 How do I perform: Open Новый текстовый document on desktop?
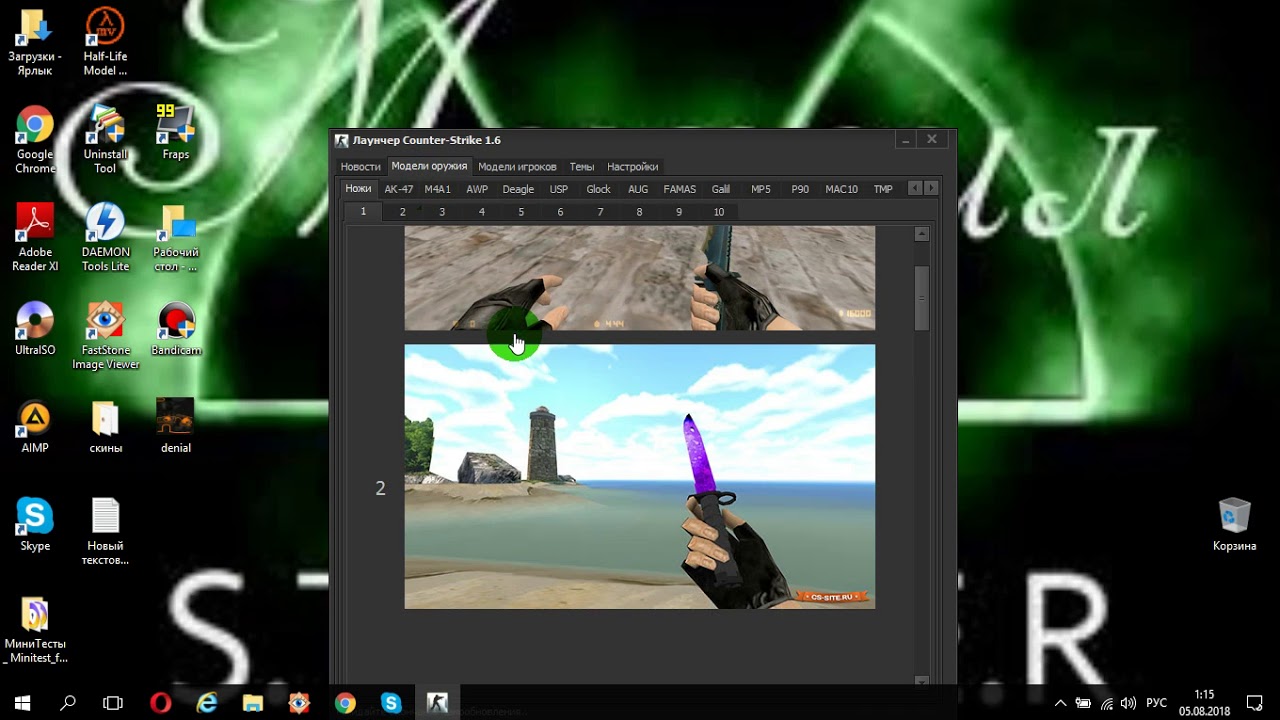pyautogui.click(x=105, y=531)
